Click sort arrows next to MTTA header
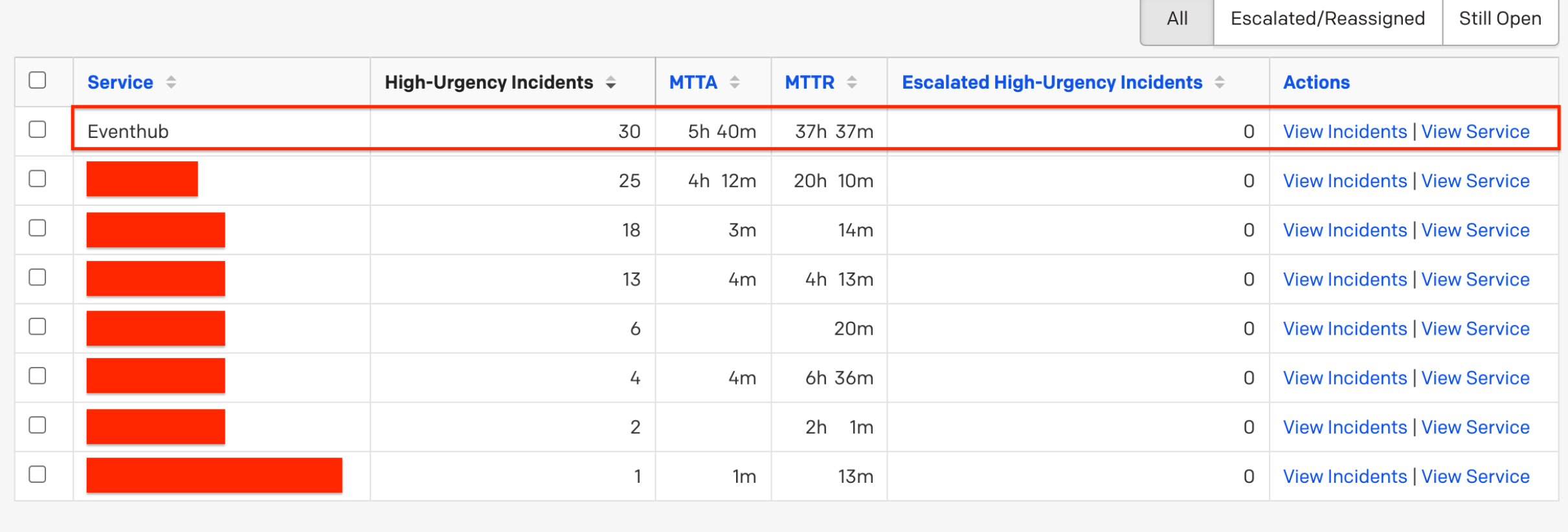Screen dimensions: 1568x532 pyautogui.click(x=734, y=82)
